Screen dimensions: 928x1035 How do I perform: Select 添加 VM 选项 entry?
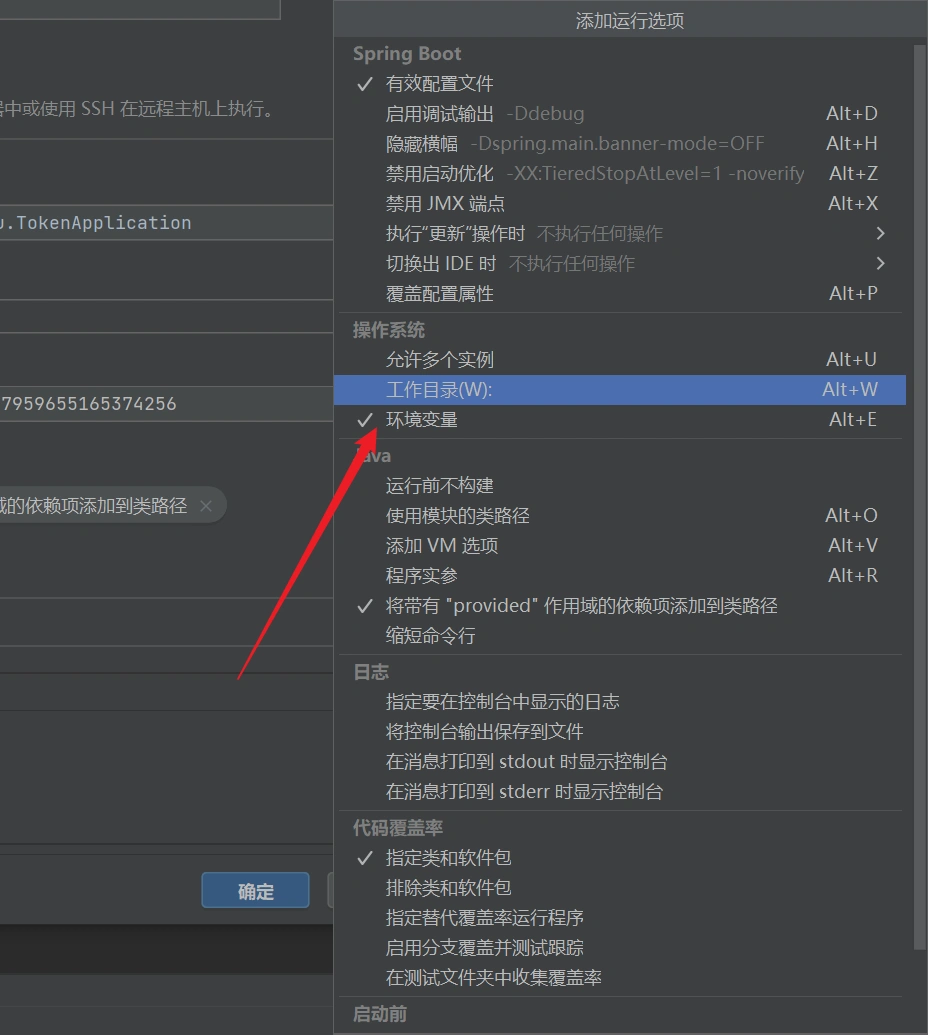441,546
